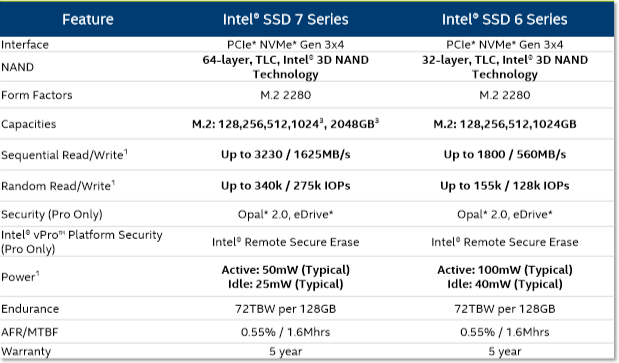Viewport: 619px width, 363px height.
Task: Select the Intel SSD 6 Series header
Action: (505, 19)
